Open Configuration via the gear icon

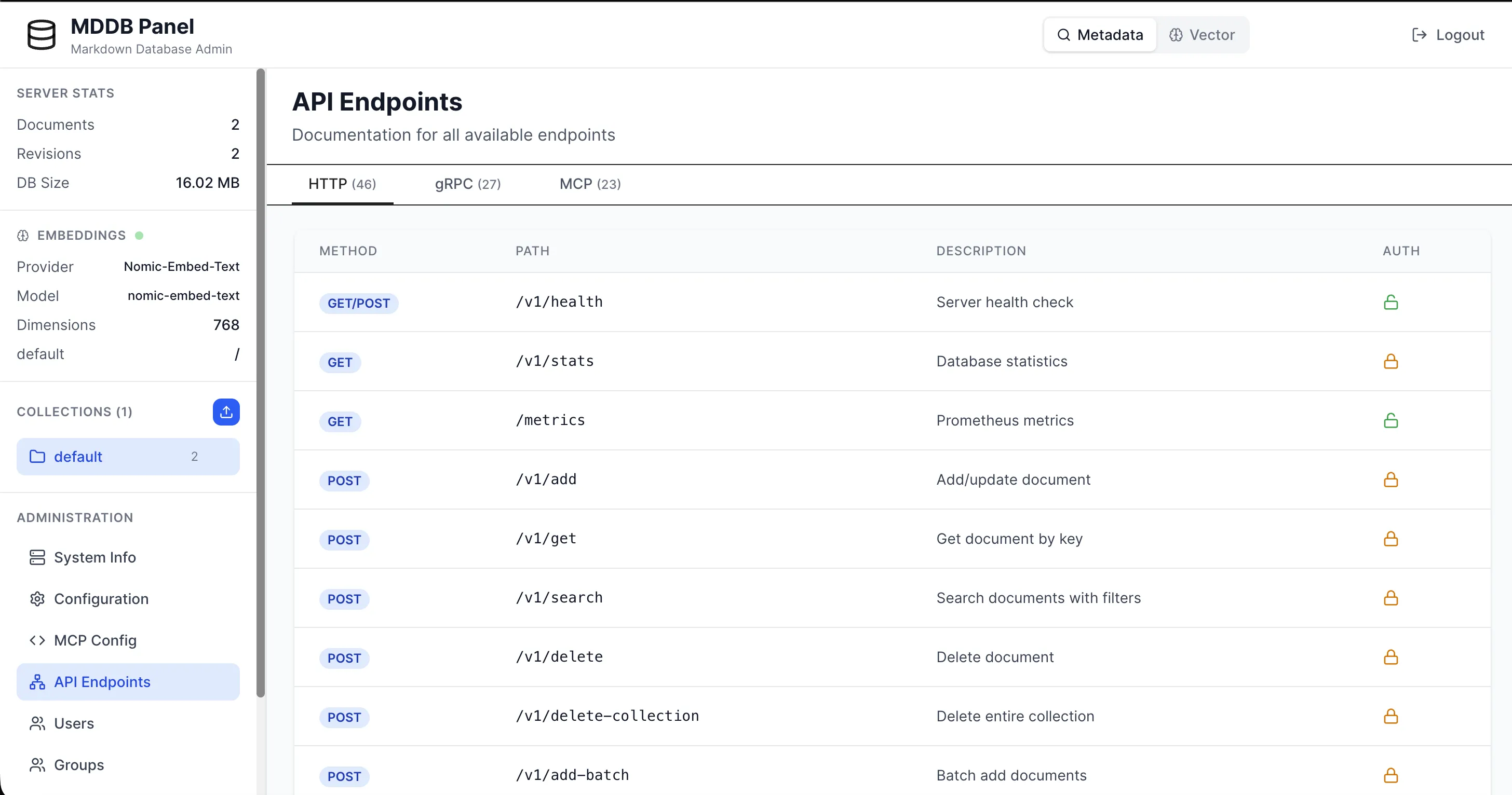click(x=37, y=598)
